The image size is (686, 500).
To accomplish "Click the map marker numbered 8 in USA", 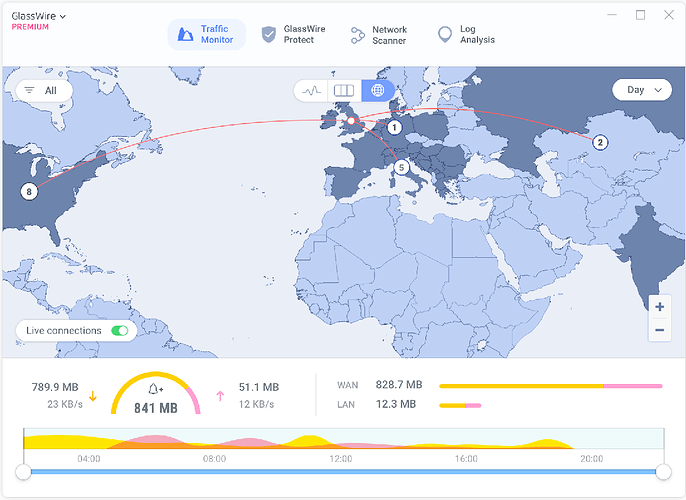I will [x=29, y=191].
